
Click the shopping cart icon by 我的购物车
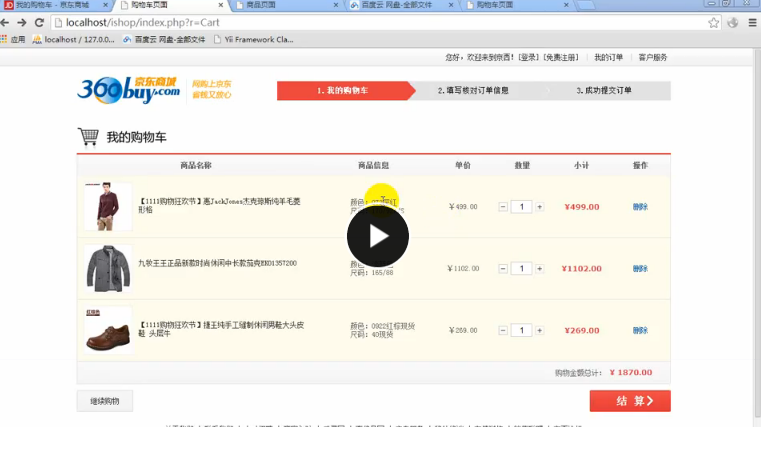[88, 136]
